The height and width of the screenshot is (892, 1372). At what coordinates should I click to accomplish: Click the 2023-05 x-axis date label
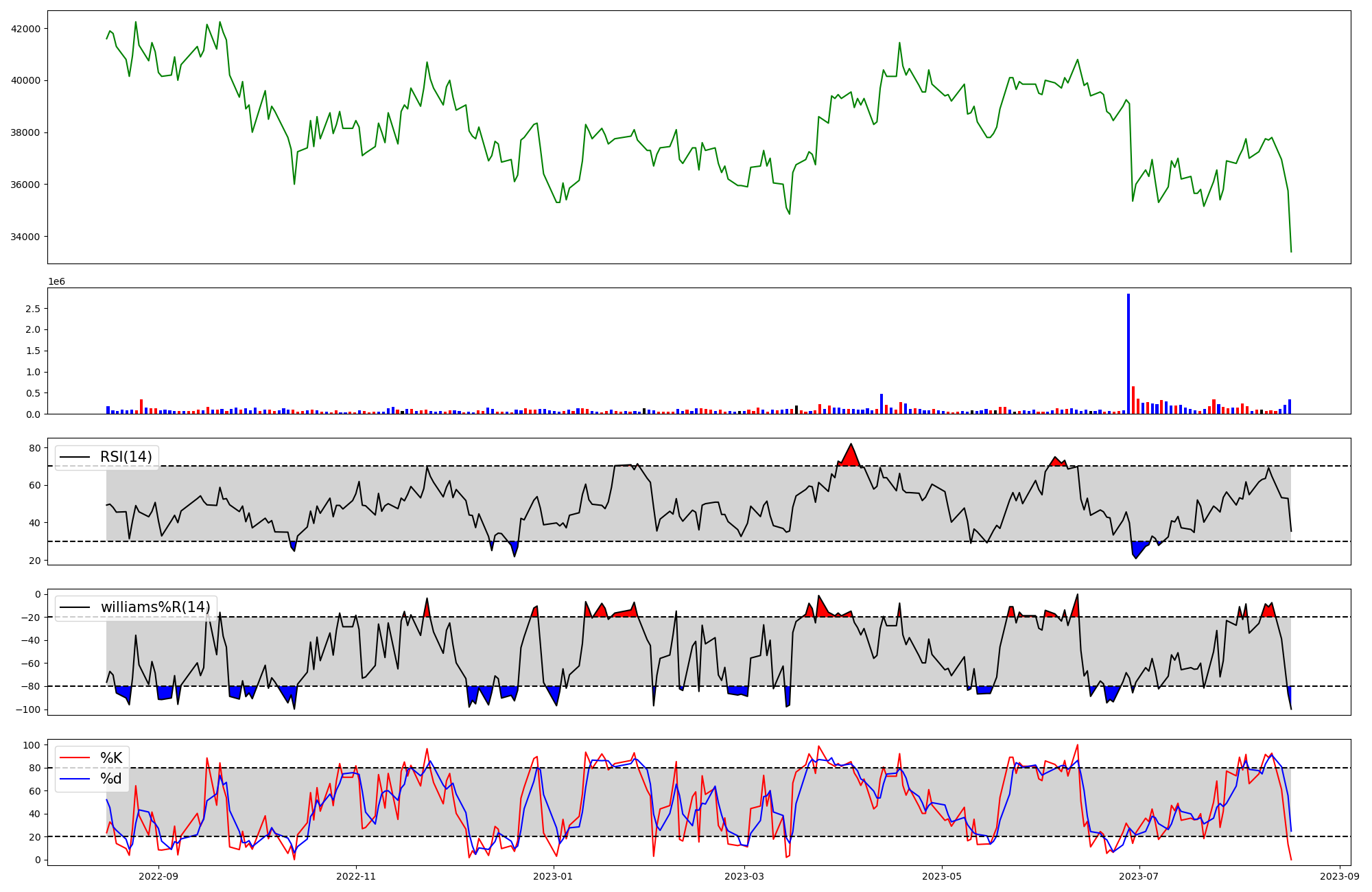pos(941,876)
